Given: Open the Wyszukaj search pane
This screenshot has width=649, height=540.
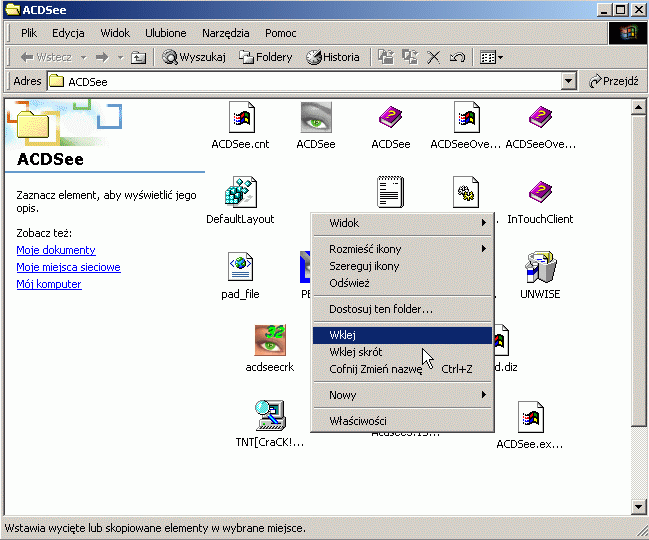Looking at the screenshot, I should coord(194,57).
